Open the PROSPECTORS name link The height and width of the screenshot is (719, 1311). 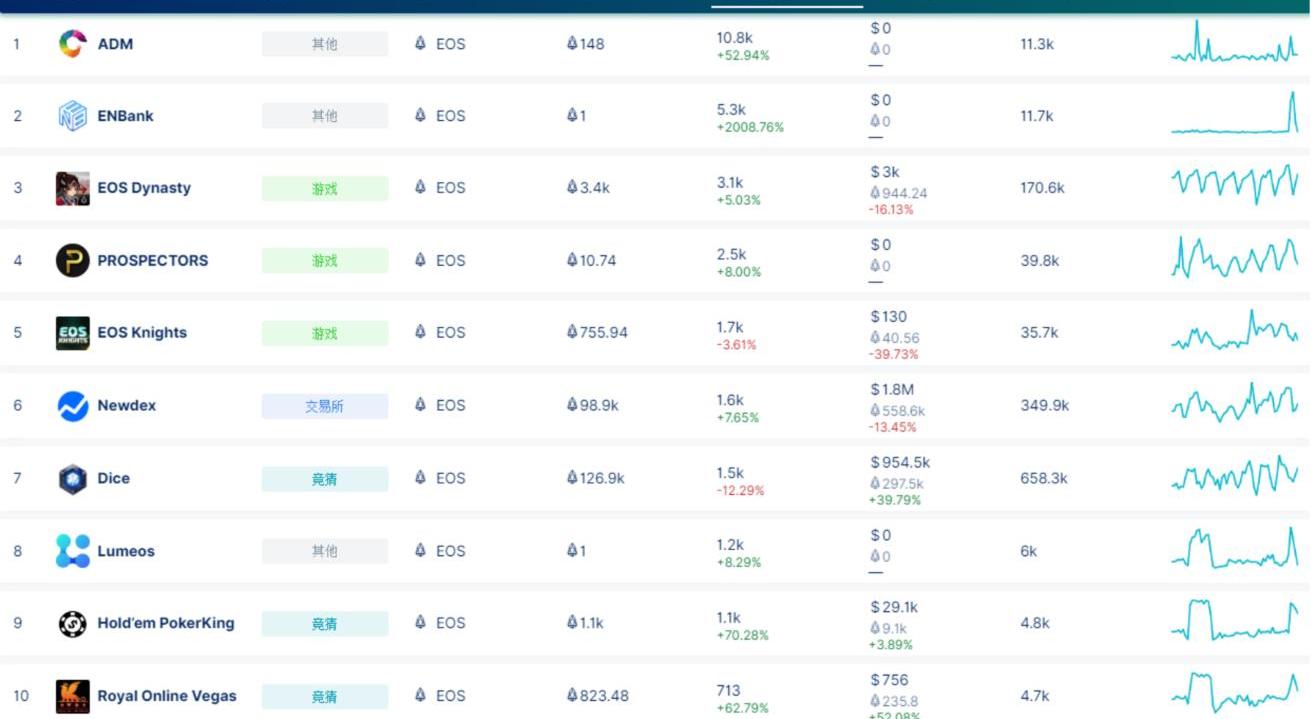(153, 260)
